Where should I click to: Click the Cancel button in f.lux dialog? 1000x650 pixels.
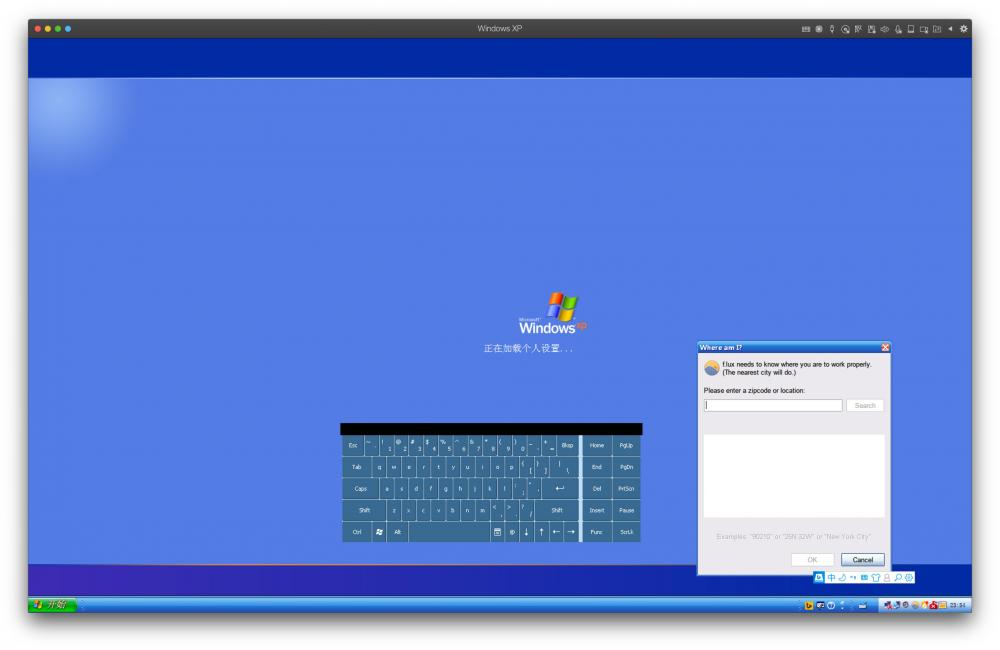862,560
